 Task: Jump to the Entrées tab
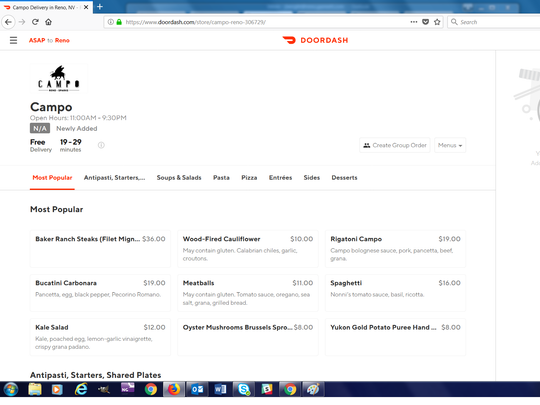pyautogui.click(x=280, y=178)
